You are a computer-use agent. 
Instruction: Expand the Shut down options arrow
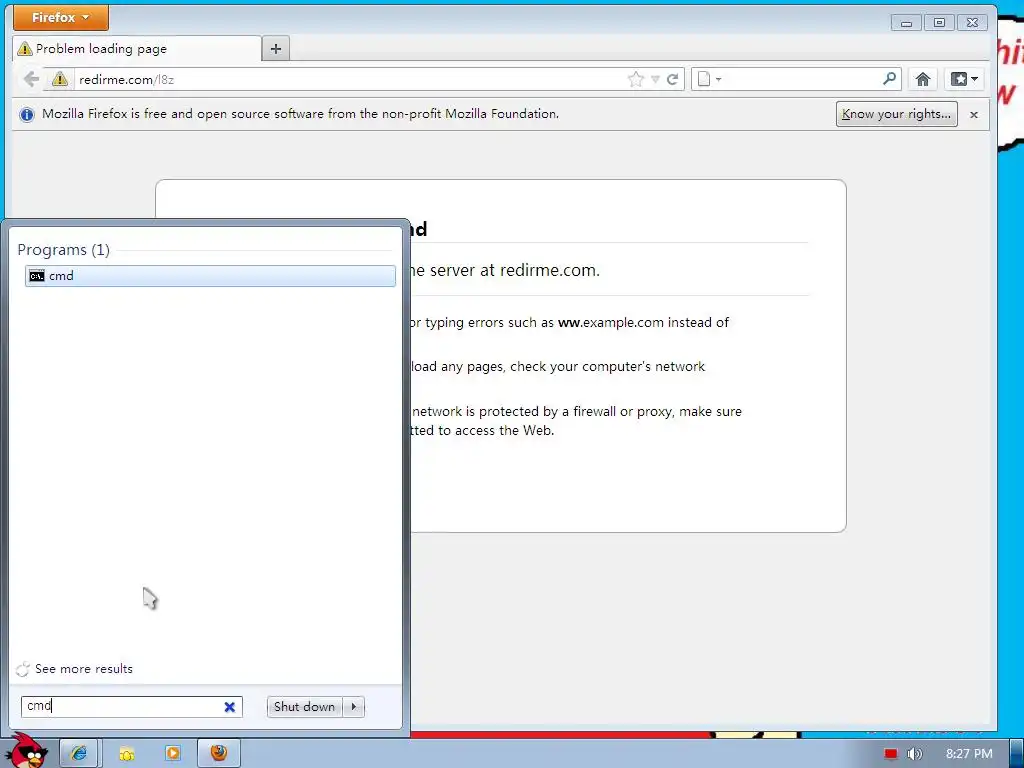pyautogui.click(x=354, y=707)
